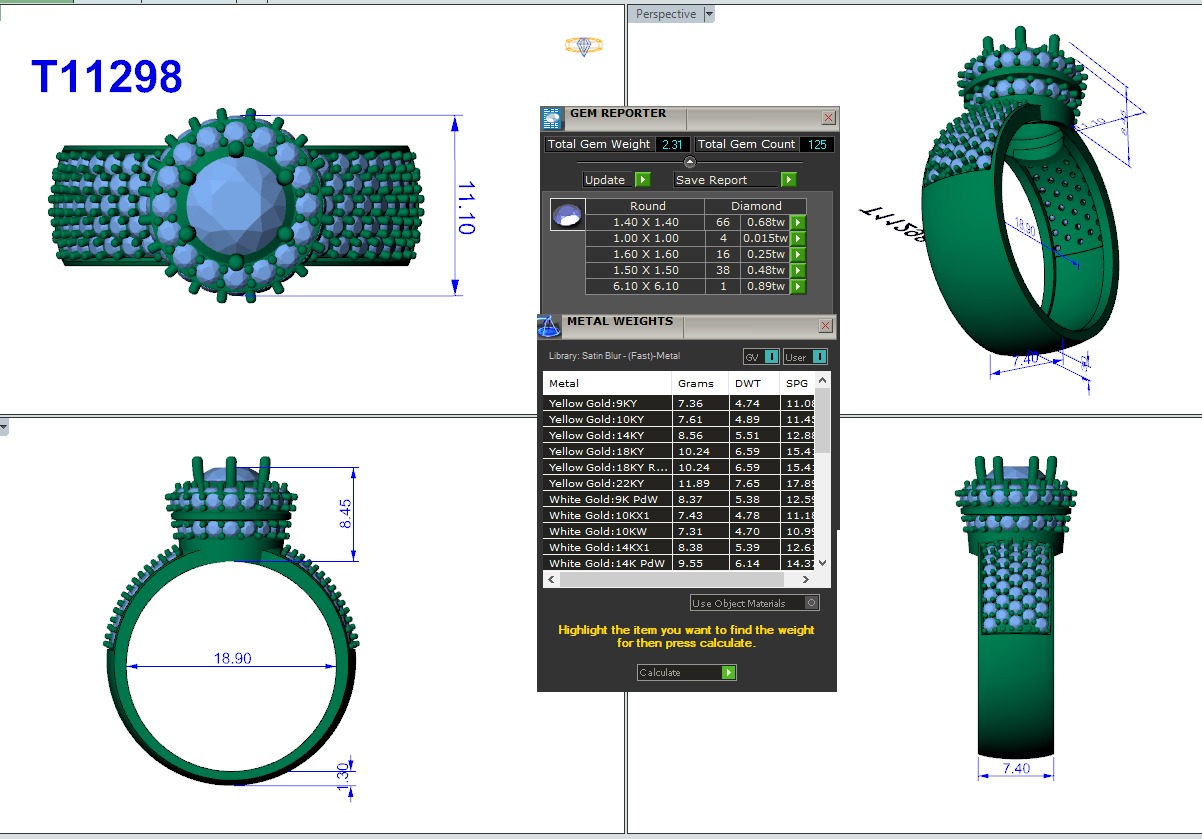This screenshot has width=1202, height=839.
Task: Click green arrow for 1.60 X 1.60 row
Action: [798, 254]
